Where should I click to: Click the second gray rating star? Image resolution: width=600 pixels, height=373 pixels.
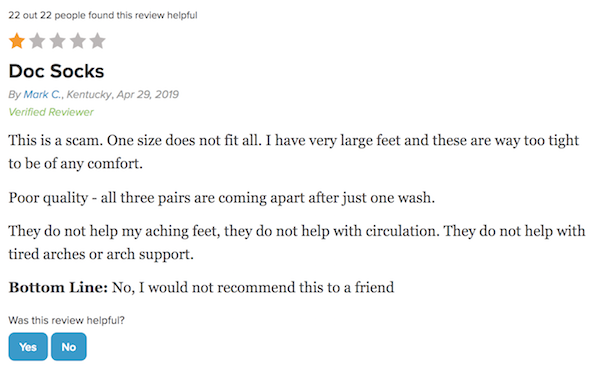pyautogui.click(x=37, y=41)
